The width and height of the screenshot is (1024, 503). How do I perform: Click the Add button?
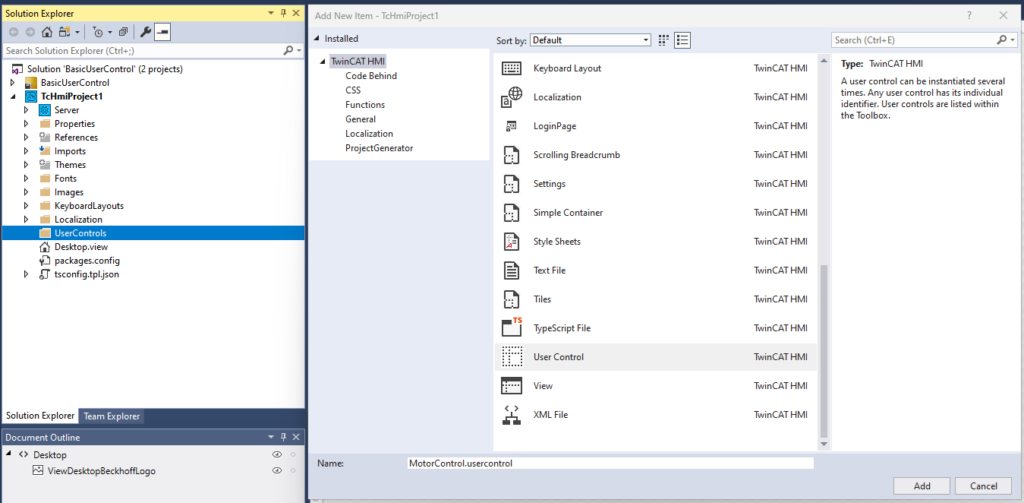point(922,486)
